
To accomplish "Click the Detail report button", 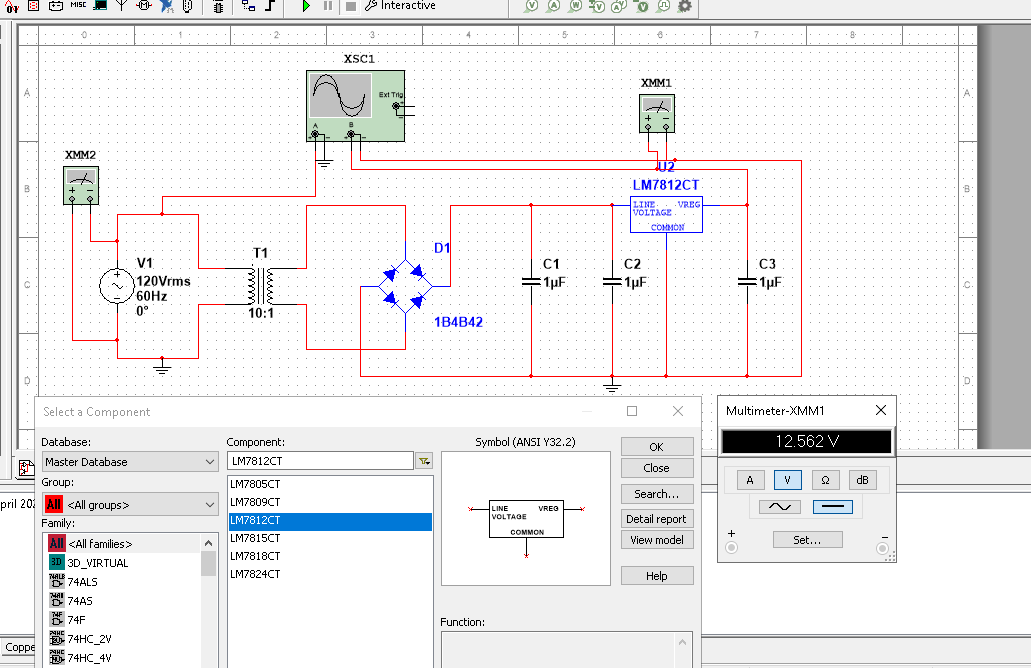I will tap(656, 519).
